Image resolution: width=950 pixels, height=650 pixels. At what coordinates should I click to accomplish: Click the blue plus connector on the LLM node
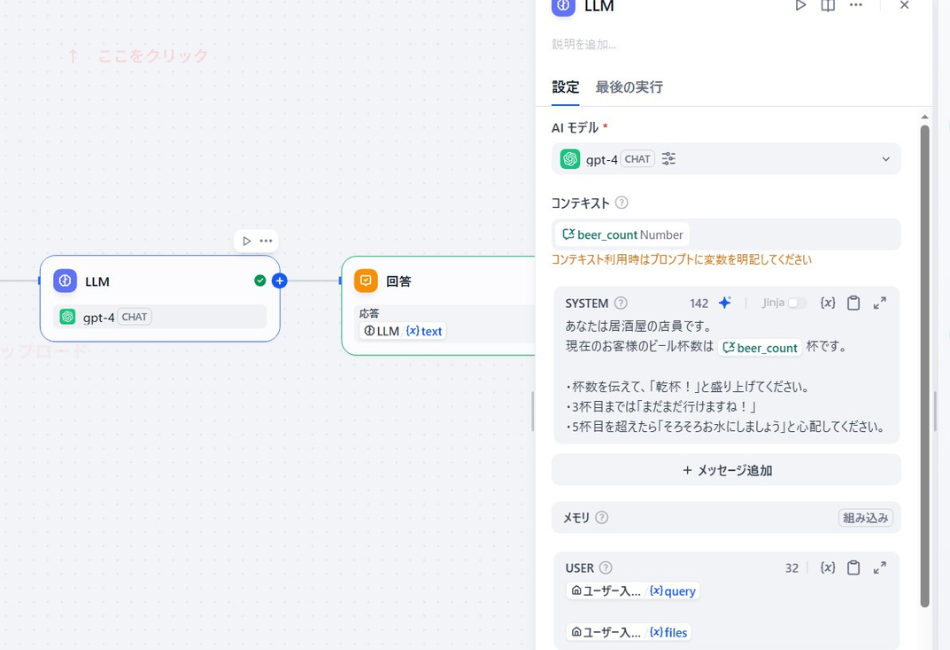coord(278,281)
